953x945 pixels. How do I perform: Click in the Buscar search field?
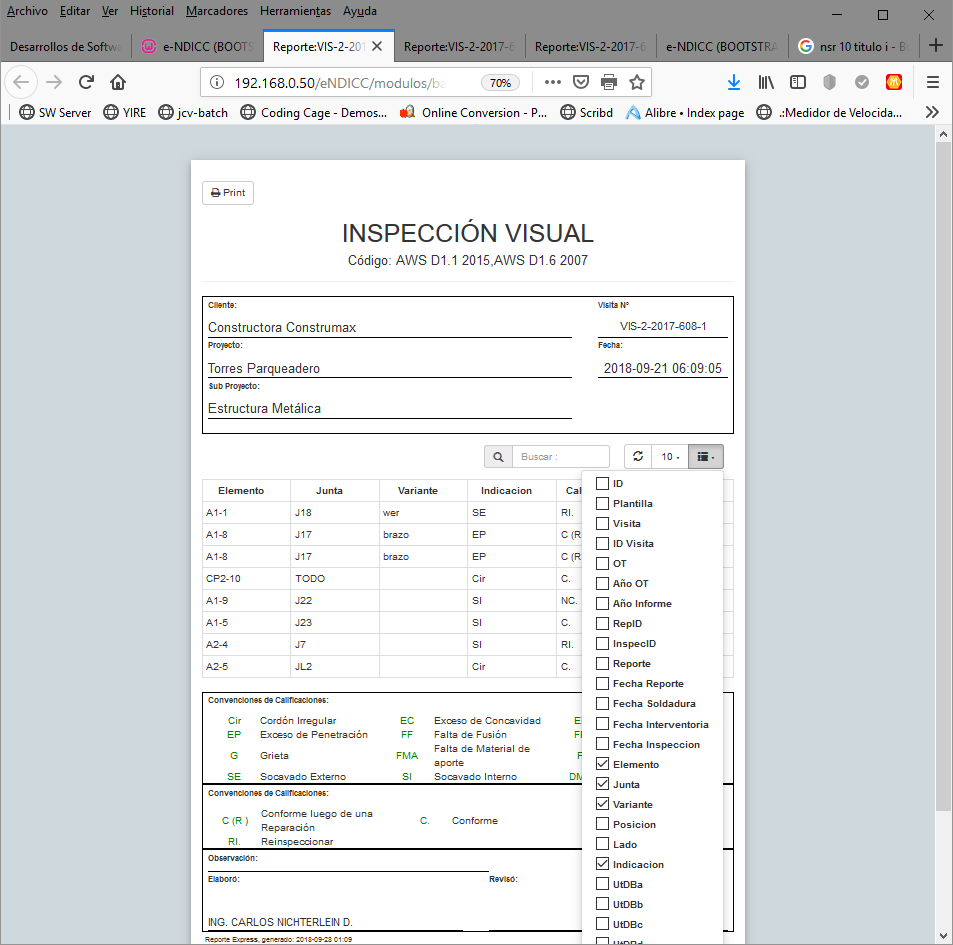point(562,457)
